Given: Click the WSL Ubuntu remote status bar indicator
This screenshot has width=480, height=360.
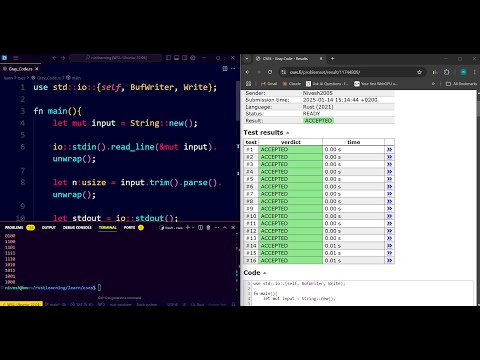Looking at the screenshot, I should click(x=22, y=304).
